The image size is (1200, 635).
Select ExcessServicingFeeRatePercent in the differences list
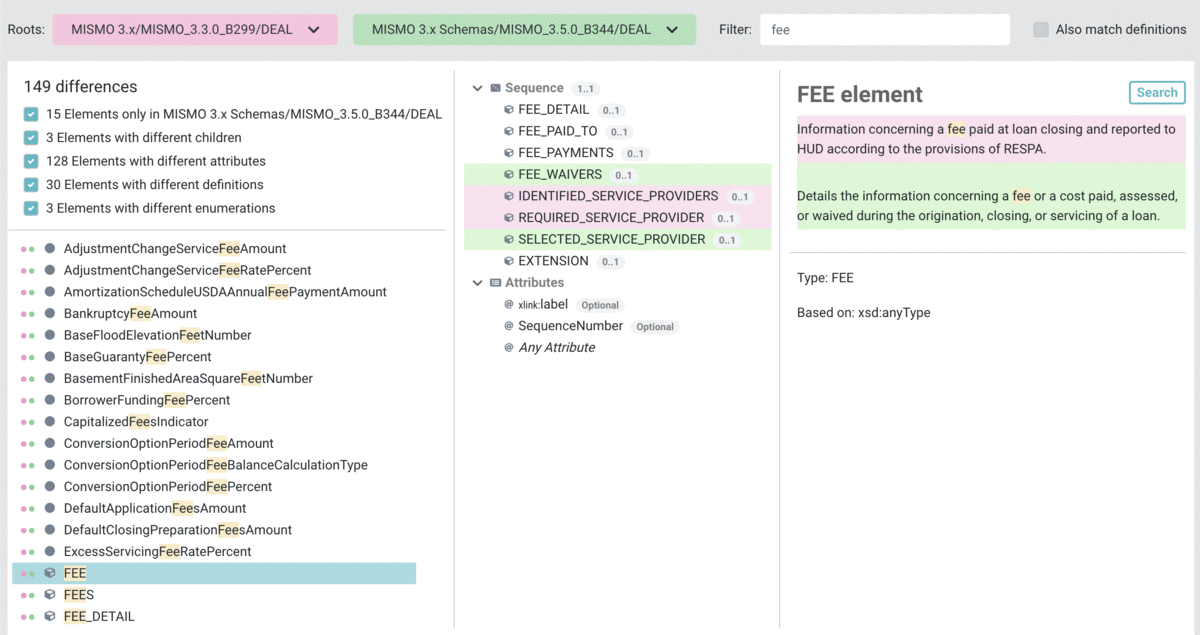tap(157, 551)
